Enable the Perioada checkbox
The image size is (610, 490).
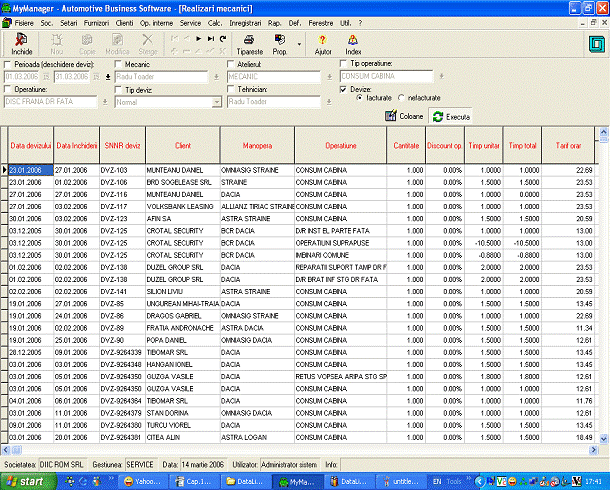click(8, 64)
